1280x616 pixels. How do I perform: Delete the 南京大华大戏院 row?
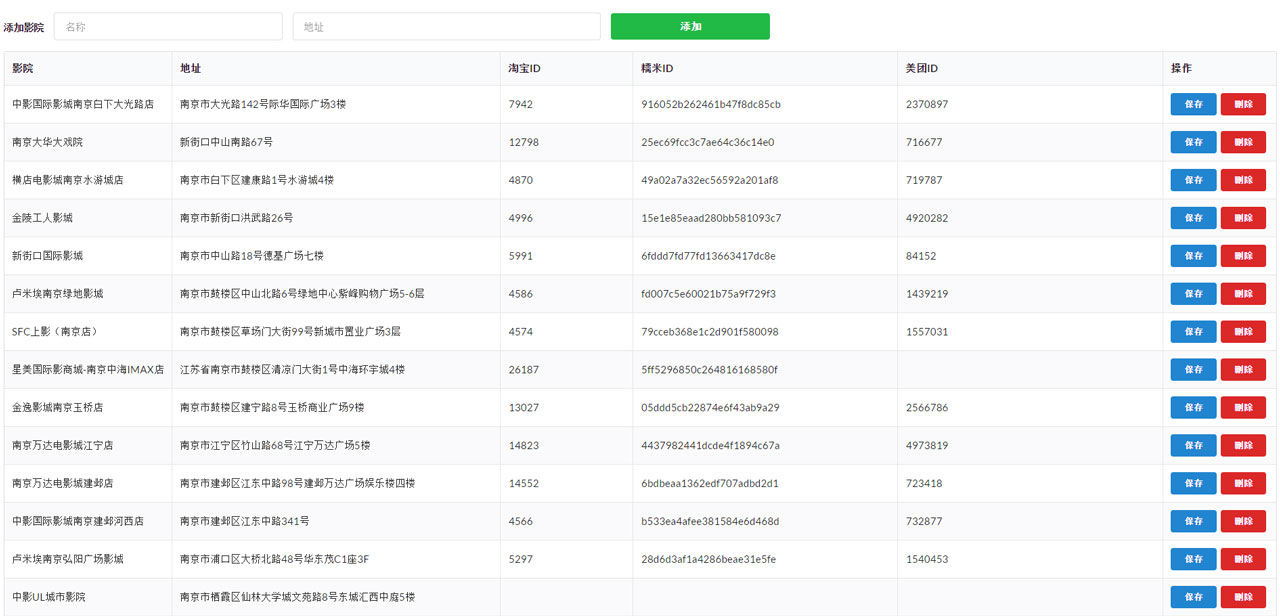coord(1243,142)
